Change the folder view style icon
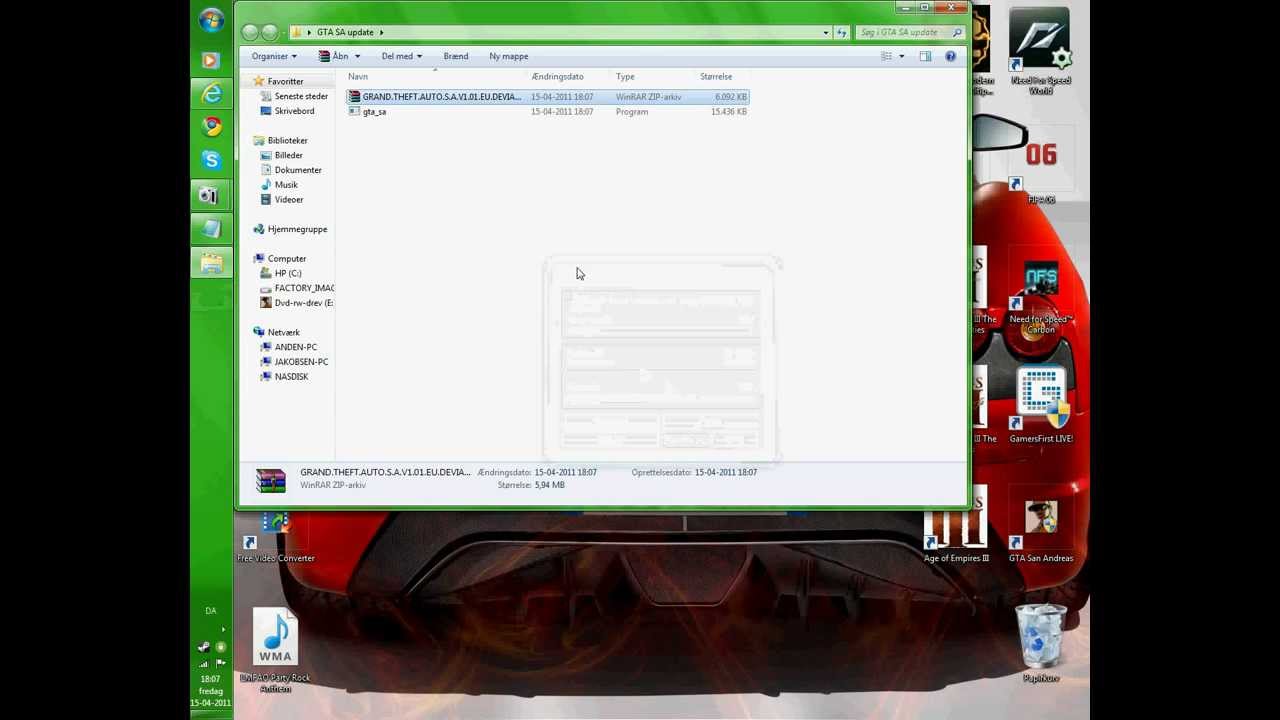This screenshot has height=720, width=1280. coord(886,56)
